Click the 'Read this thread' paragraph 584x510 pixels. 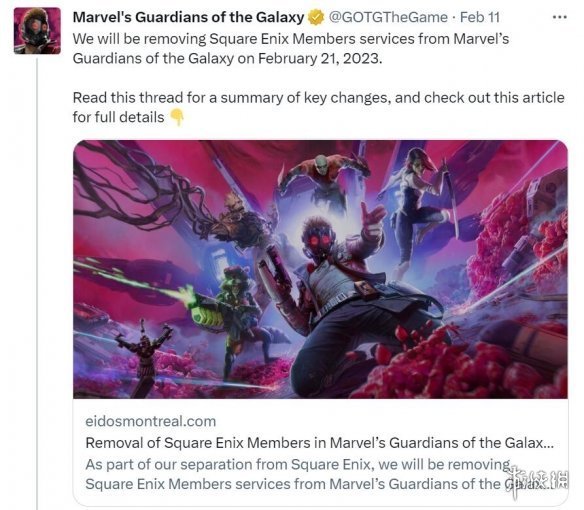click(x=318, y=107)
